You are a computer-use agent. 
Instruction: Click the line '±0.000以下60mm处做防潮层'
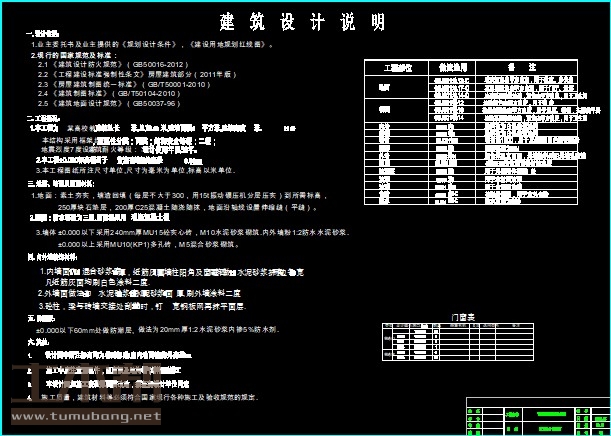[158, 330]
